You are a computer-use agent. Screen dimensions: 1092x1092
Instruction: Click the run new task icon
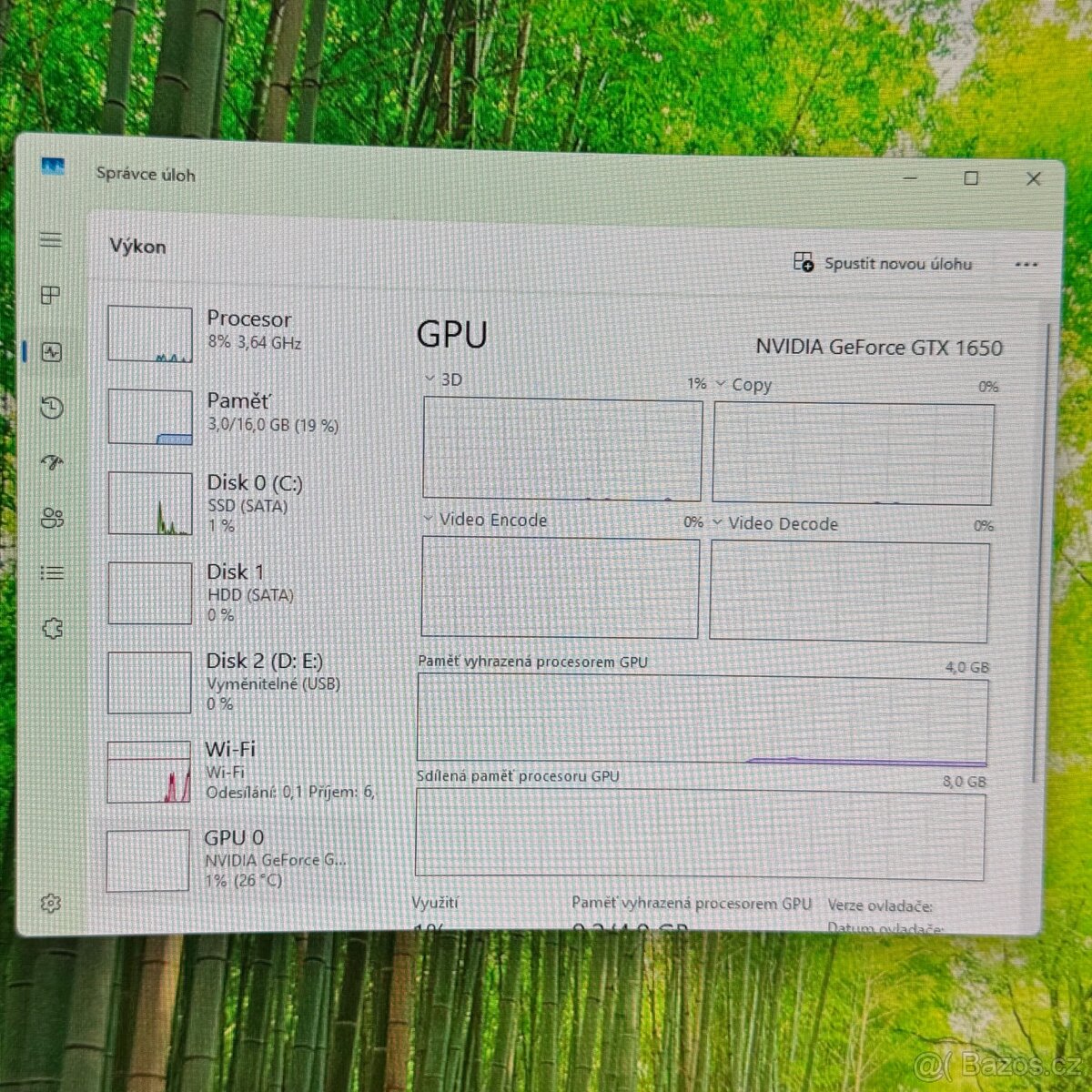pos(804,263)
